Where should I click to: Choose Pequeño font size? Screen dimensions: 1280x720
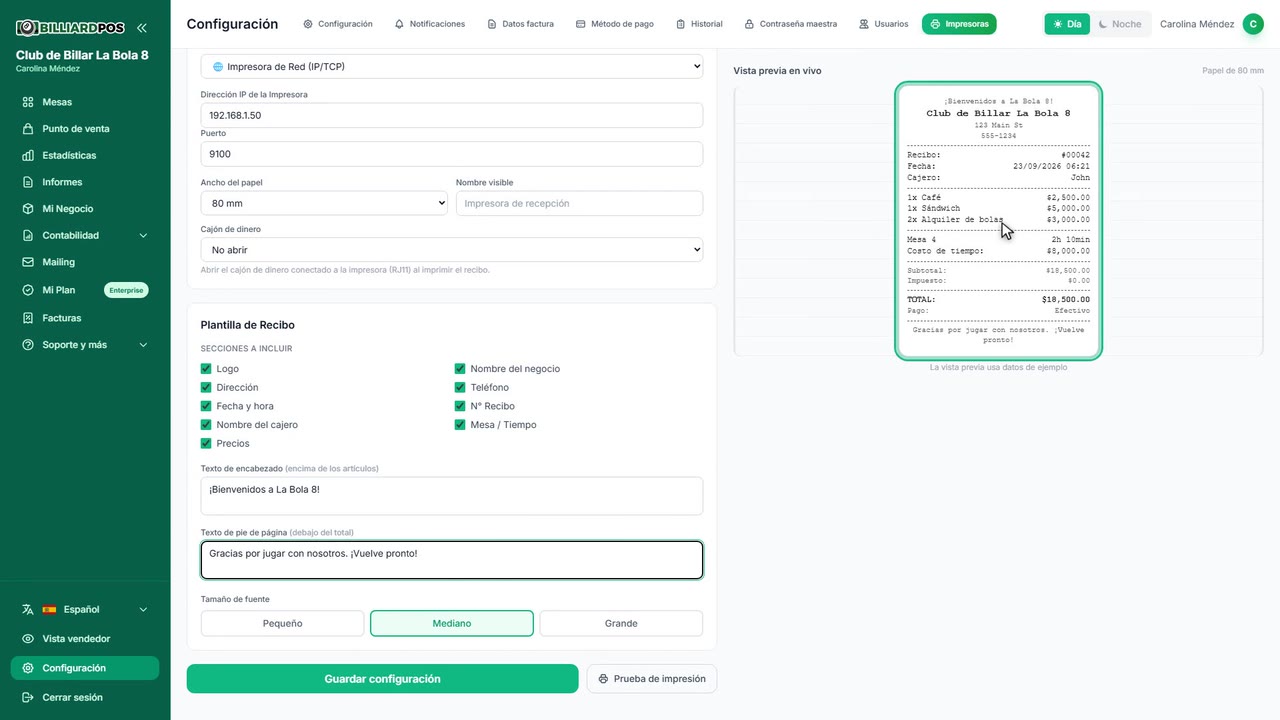coord(282,623)
